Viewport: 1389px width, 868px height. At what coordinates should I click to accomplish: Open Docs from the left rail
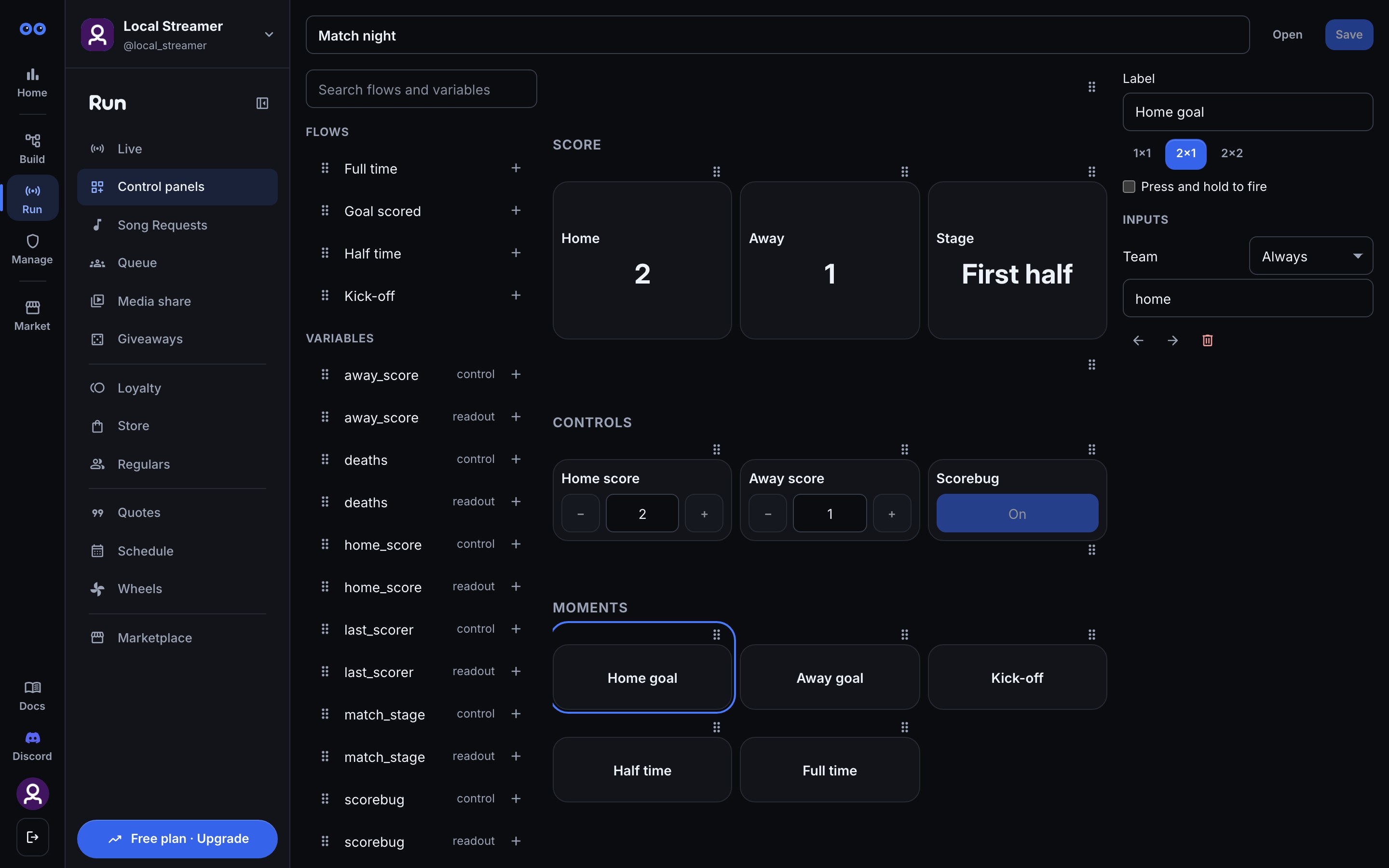point(32,696)
